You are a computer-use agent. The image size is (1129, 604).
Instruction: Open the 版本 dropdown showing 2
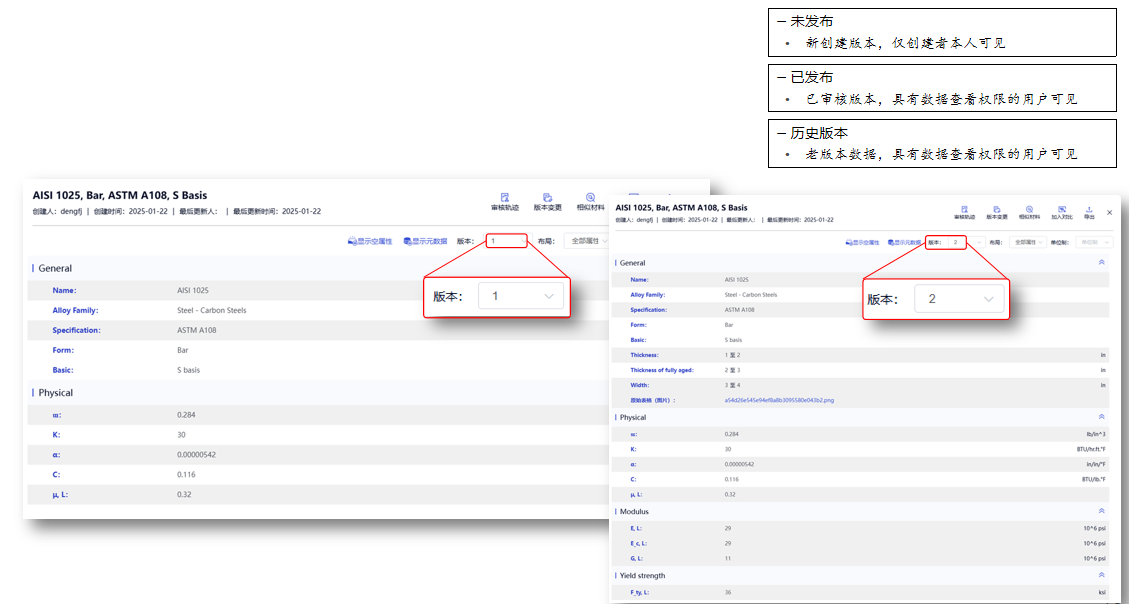(x=966, y=243)
